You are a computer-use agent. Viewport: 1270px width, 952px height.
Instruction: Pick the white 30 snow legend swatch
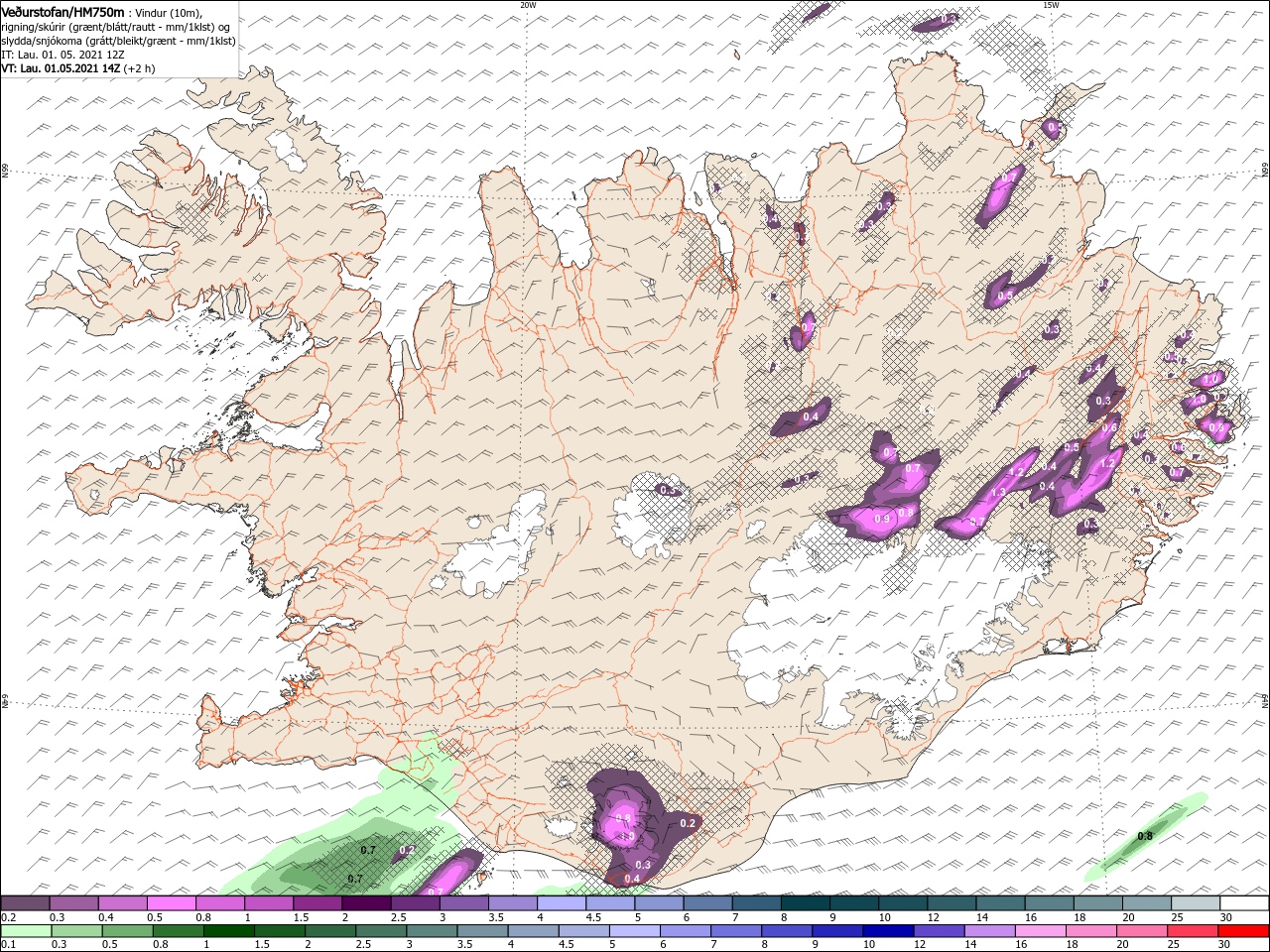(1244, 902)
